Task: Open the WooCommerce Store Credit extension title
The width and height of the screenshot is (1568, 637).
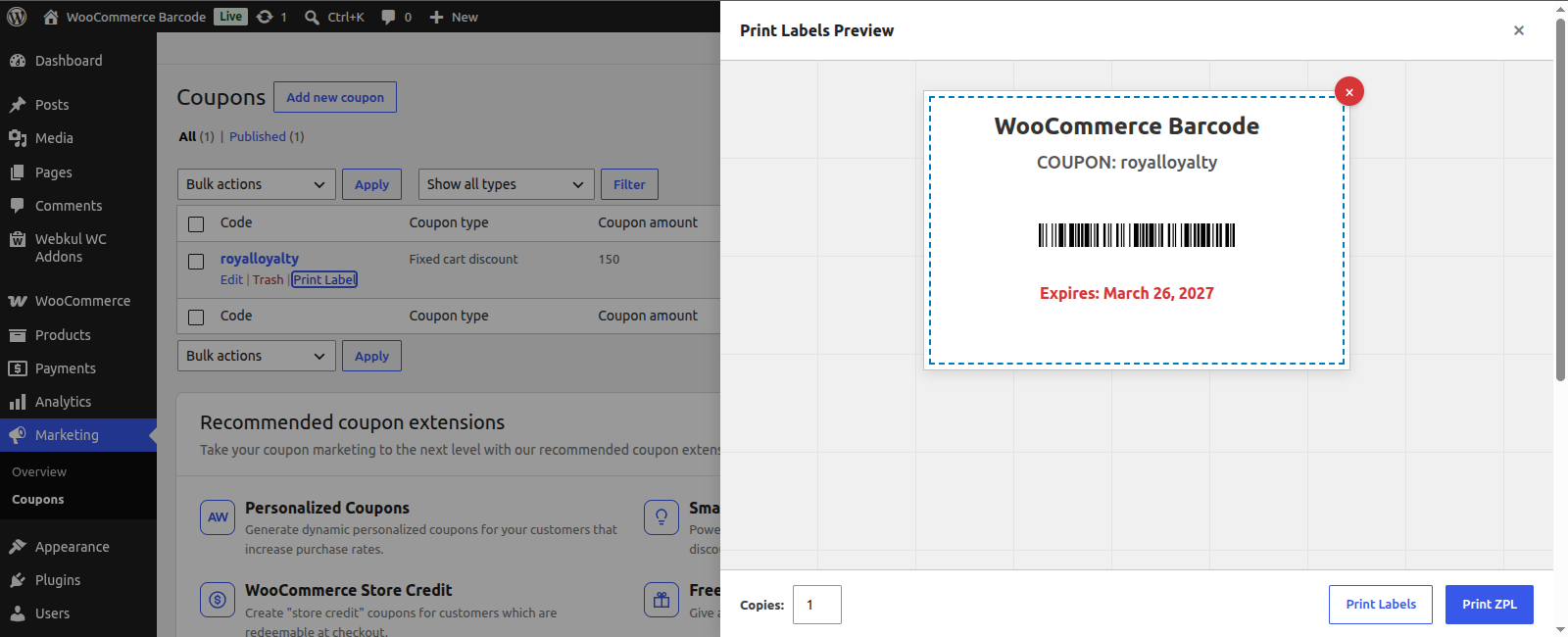Action: (x=349, y=590)
